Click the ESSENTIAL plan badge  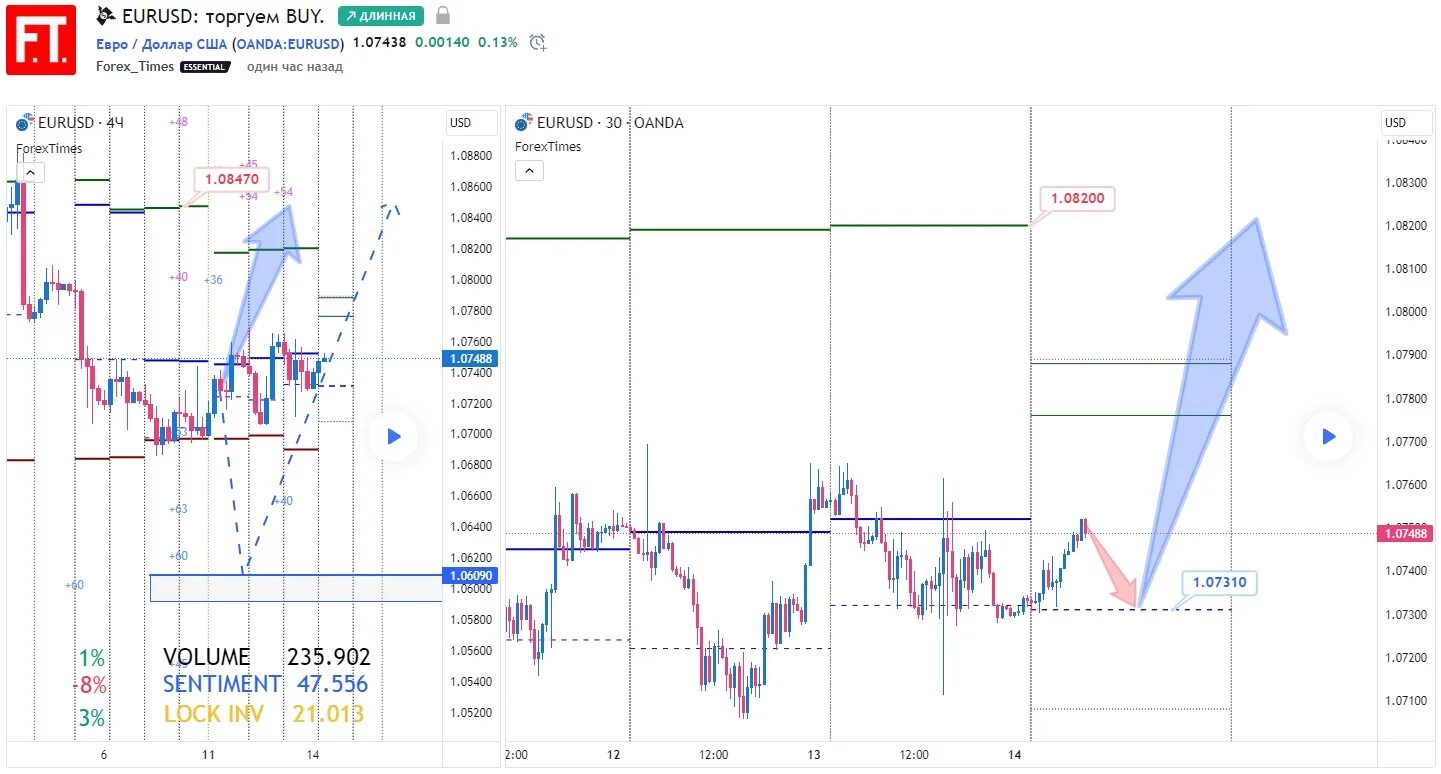pyautogui.click(x=205, y=67)
